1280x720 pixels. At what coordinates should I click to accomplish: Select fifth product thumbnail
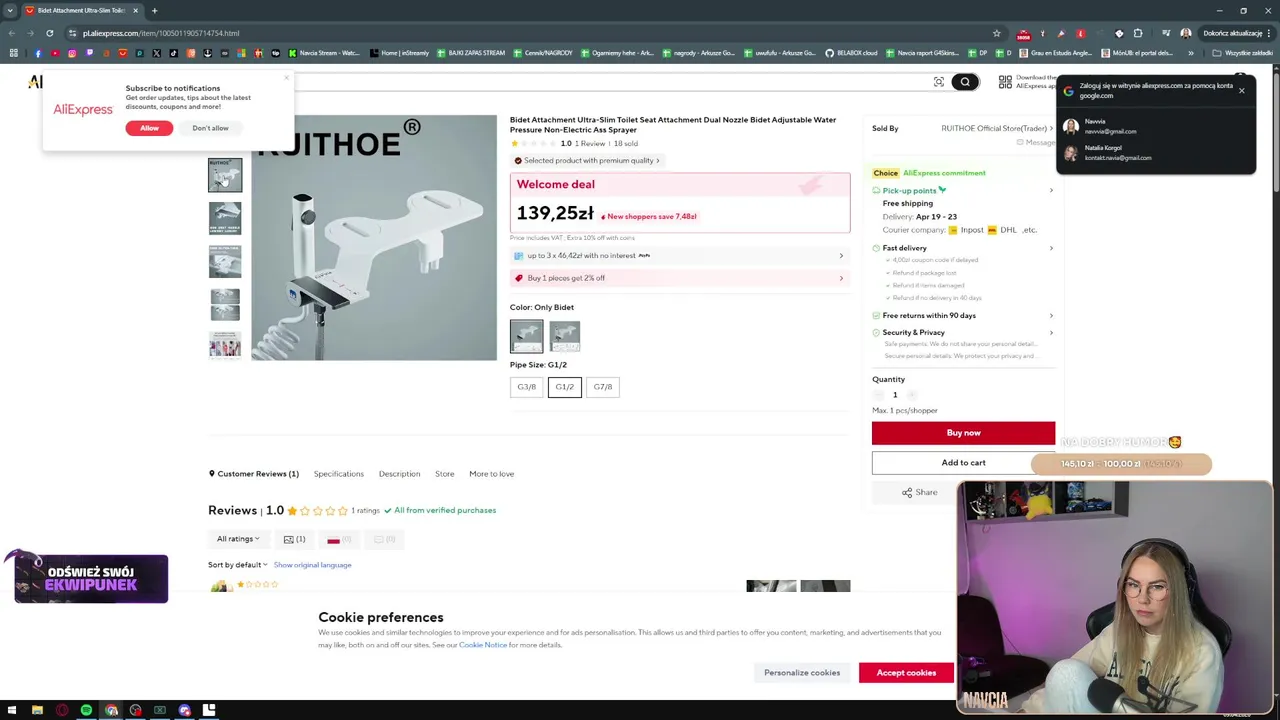coord(225,345)
